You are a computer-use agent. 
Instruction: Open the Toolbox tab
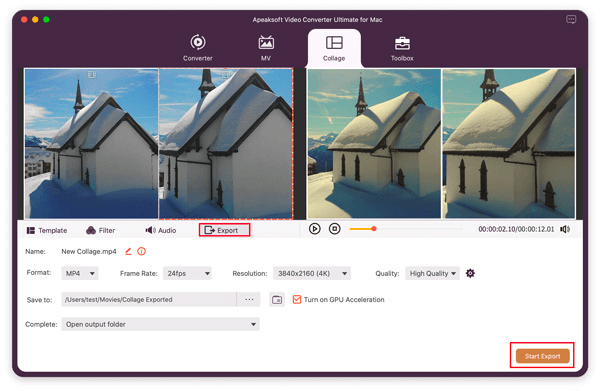coord(402,48)
